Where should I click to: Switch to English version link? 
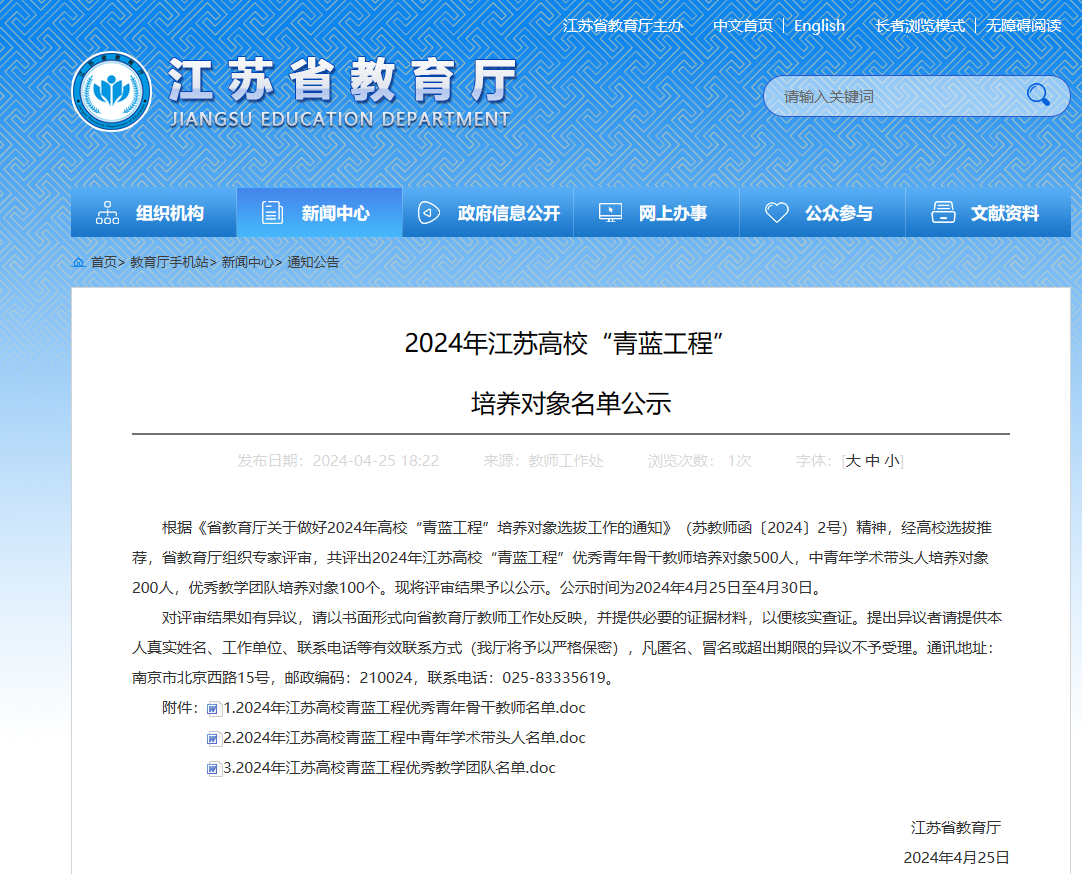[x=819, y=26]
